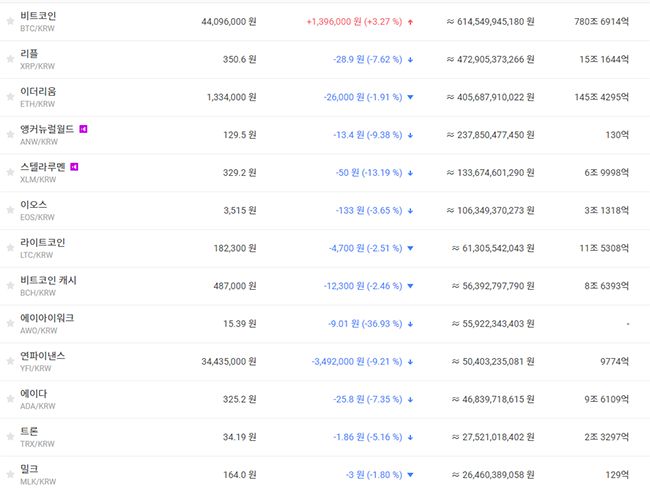
Task: Click the star icon next to LTC/KRW
Action: click(x=10, y=249)
